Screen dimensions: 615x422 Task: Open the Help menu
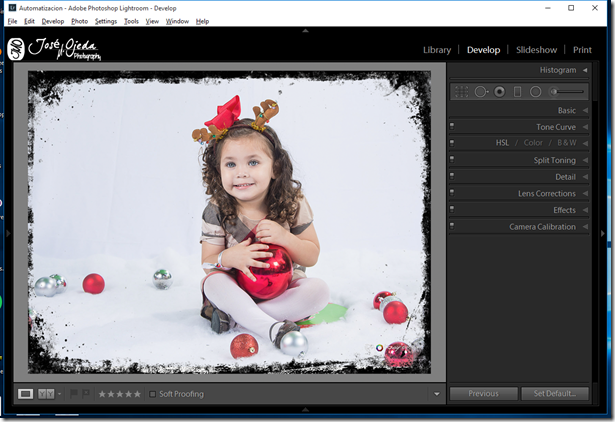(x=202, y=21)
